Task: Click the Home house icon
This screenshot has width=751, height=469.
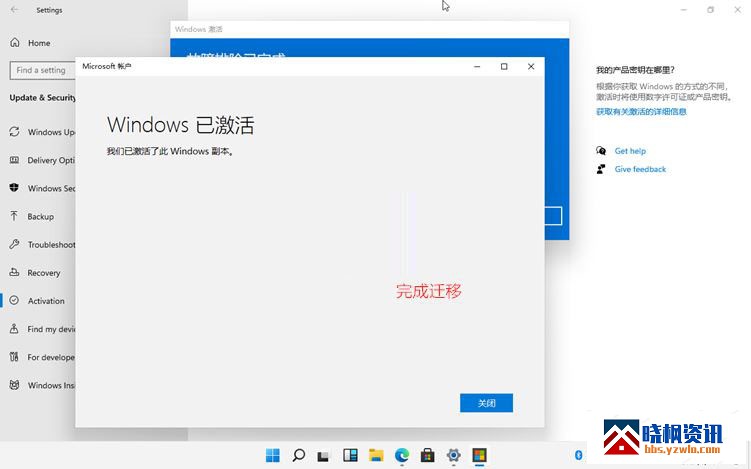Action: tap(15, 43)
